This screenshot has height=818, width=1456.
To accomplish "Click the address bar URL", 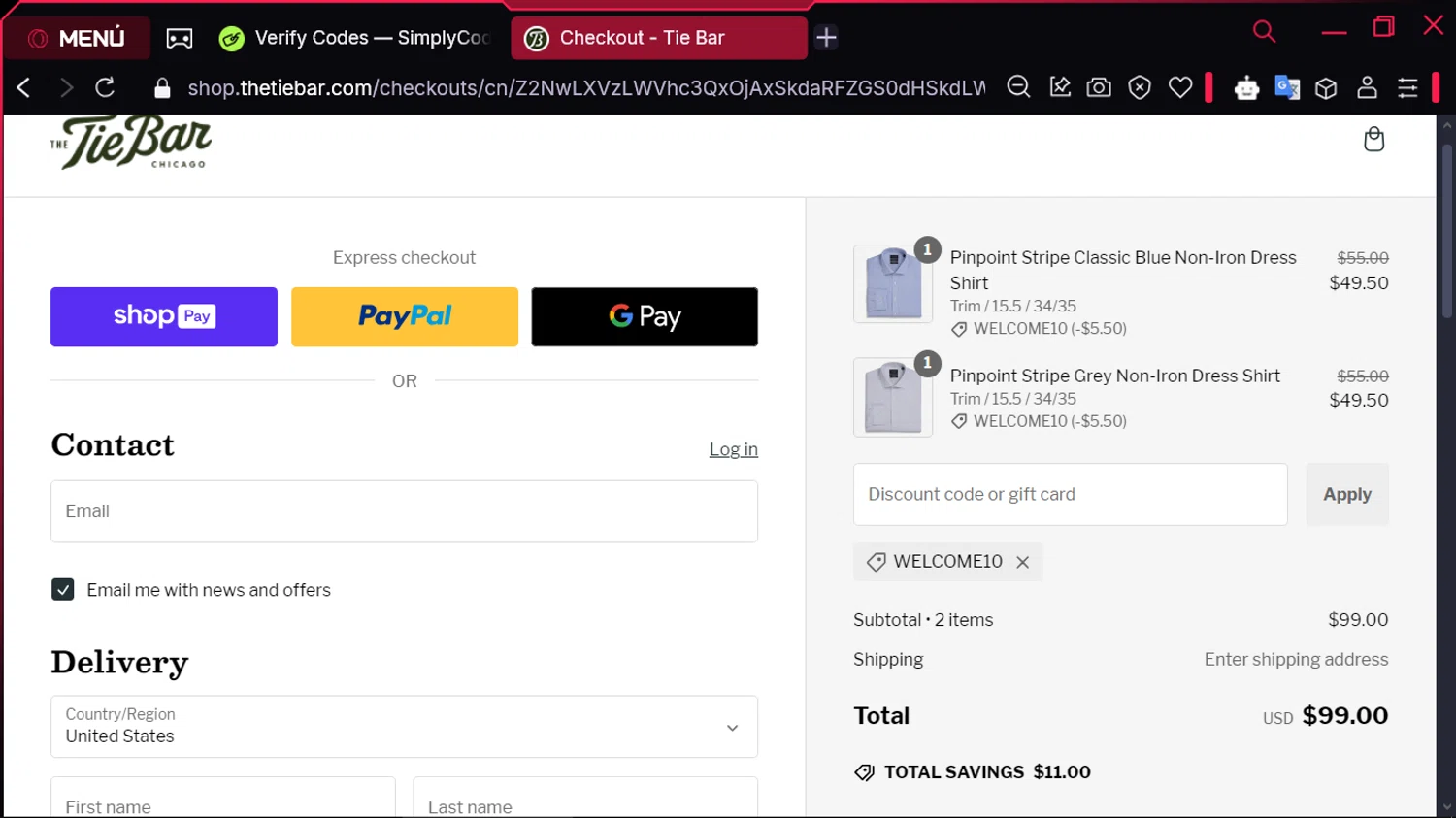I will point(586,88).
